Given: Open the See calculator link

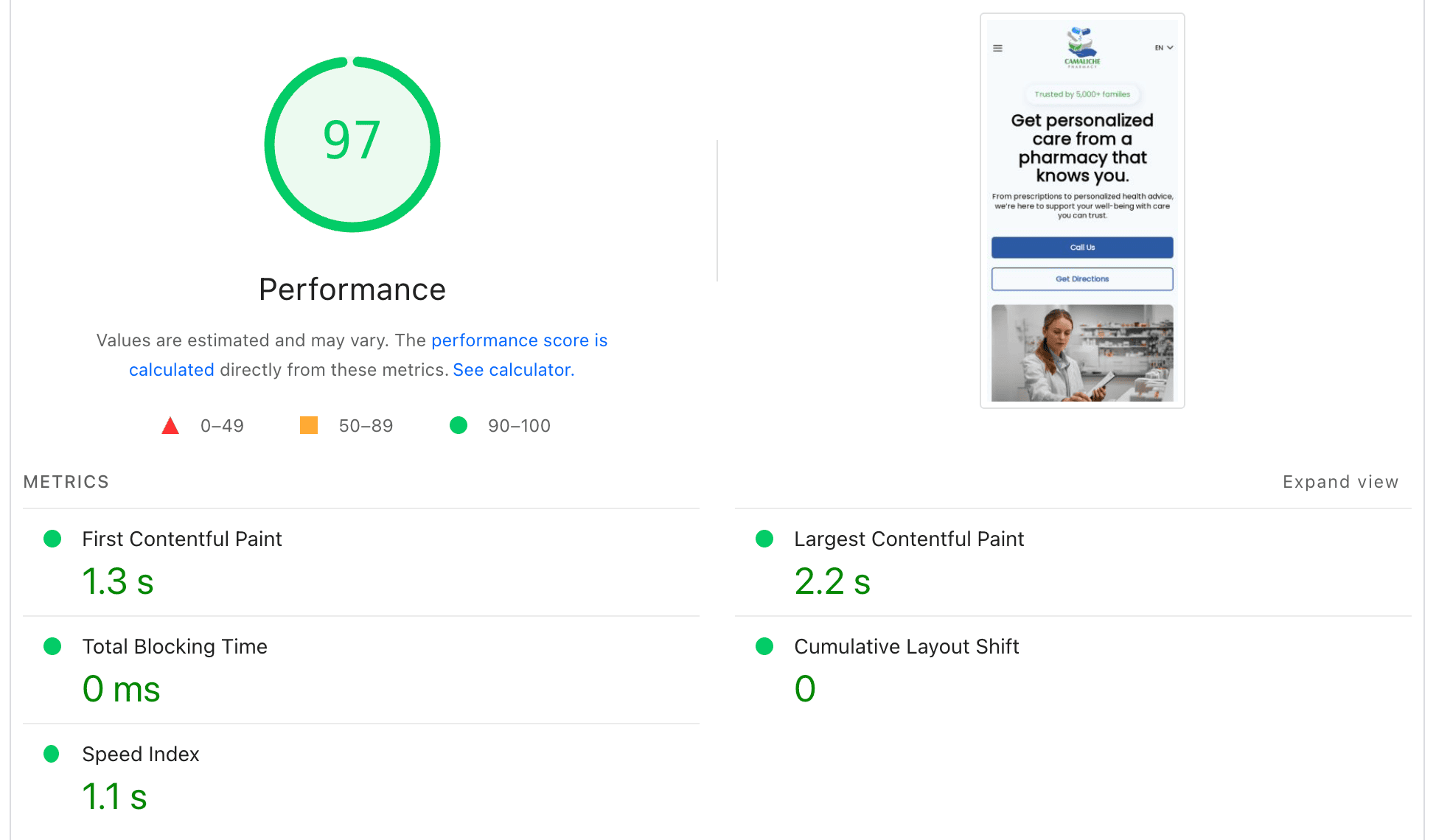Looking at the screenshot, I should point(512,369).
